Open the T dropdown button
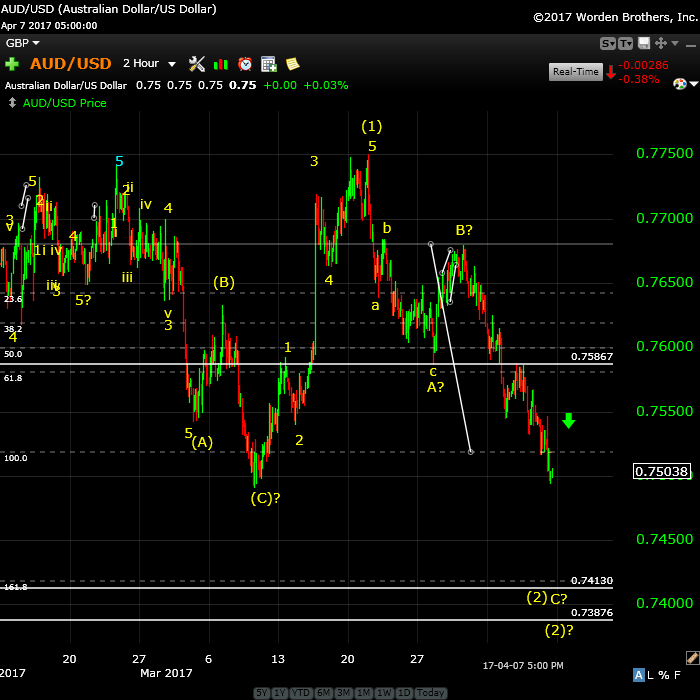This screenshot has width=700, height=700. 625,43
